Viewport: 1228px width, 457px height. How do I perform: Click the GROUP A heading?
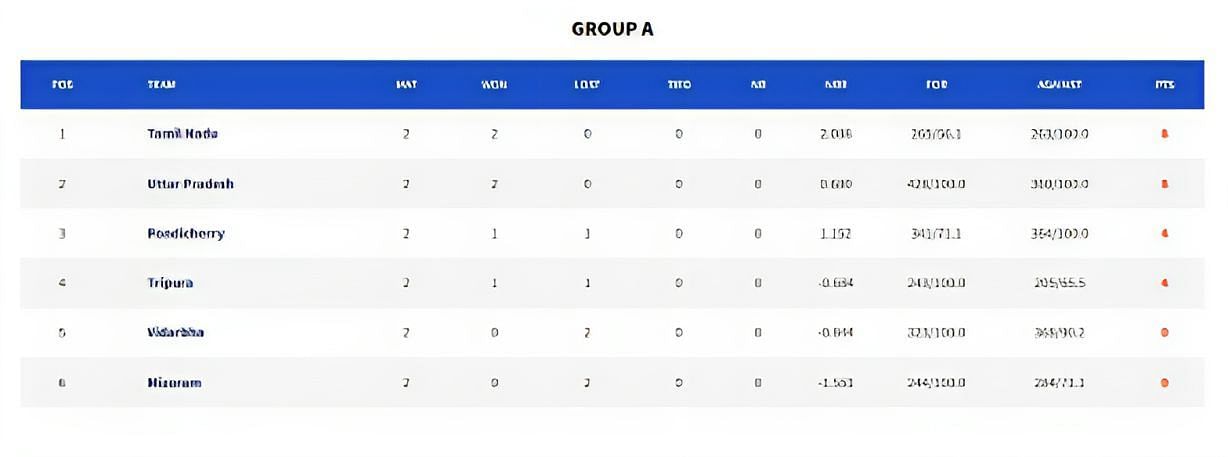click(x=613, y=29)
